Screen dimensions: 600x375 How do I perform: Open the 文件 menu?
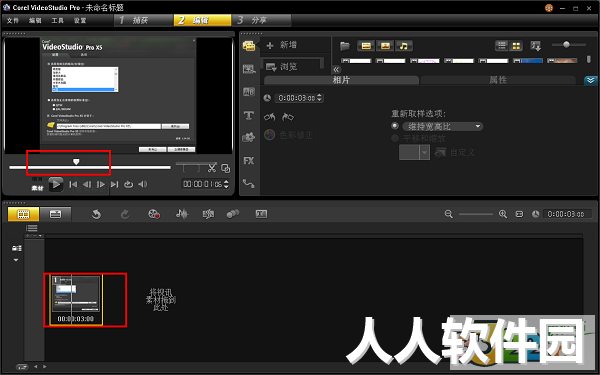[x=13, y=21]
